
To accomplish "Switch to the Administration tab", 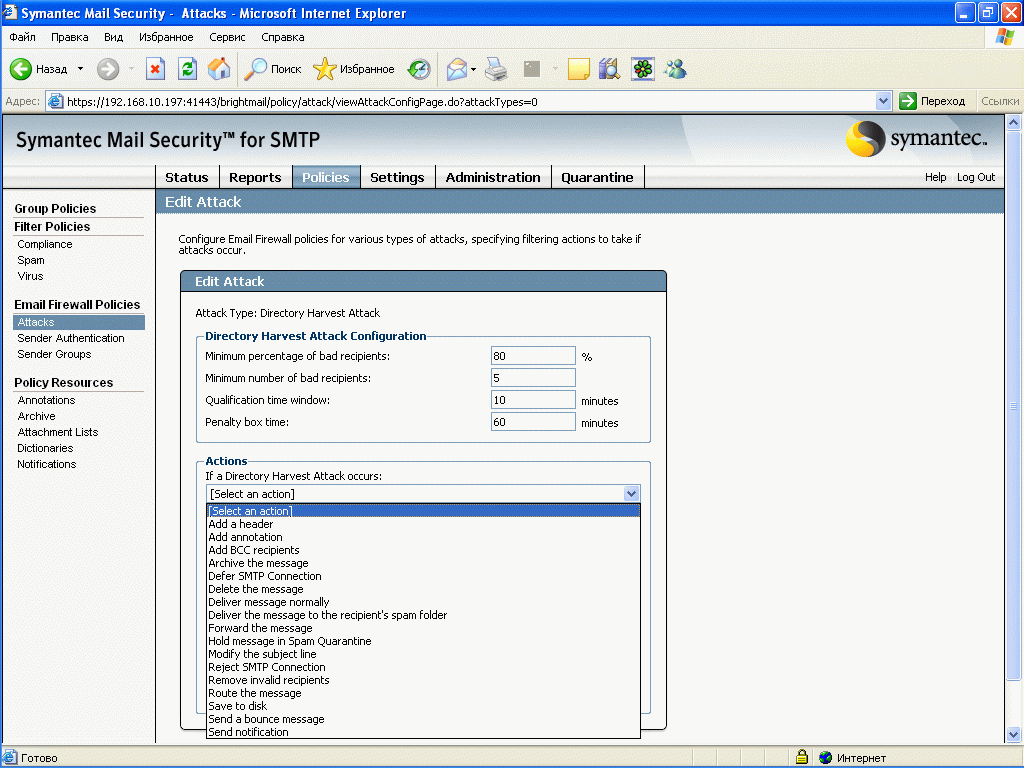I will point(493,177).
